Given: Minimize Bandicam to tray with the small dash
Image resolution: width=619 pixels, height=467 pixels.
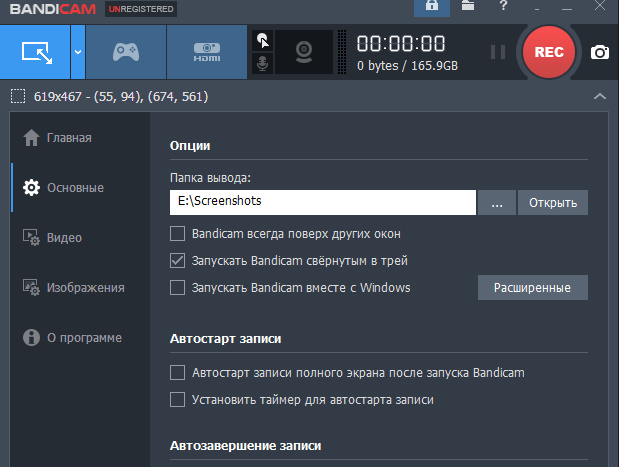Looking at the screenshot, I should pos(537,9).
